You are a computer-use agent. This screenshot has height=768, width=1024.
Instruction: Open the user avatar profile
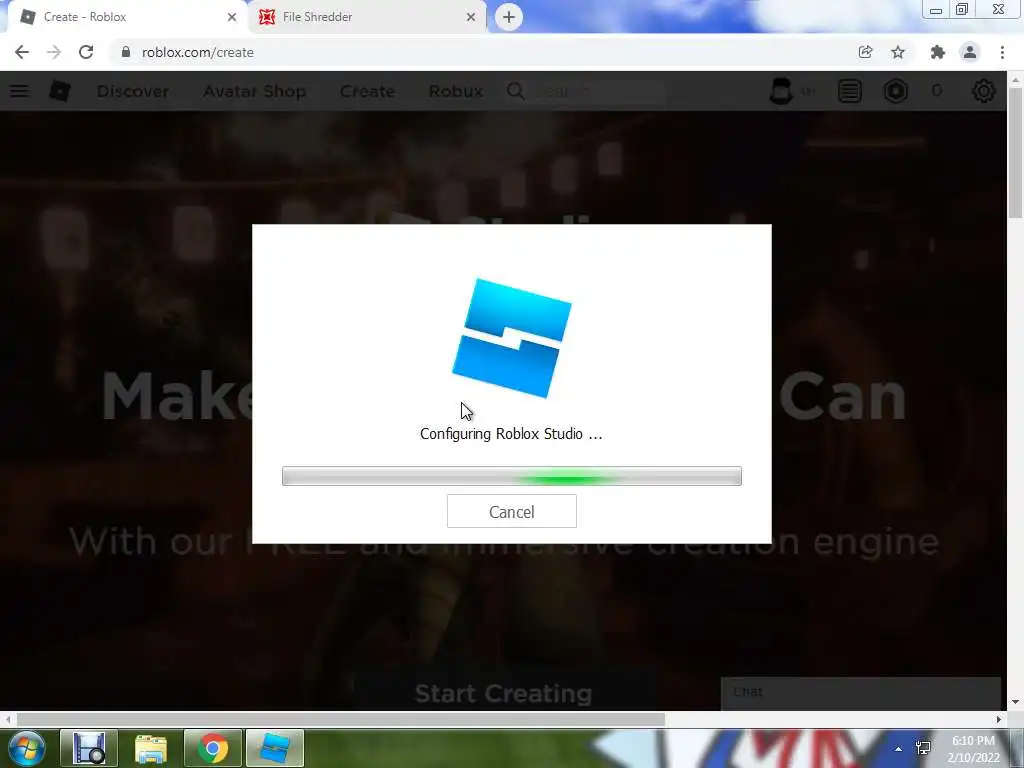[x=781, y=91]
